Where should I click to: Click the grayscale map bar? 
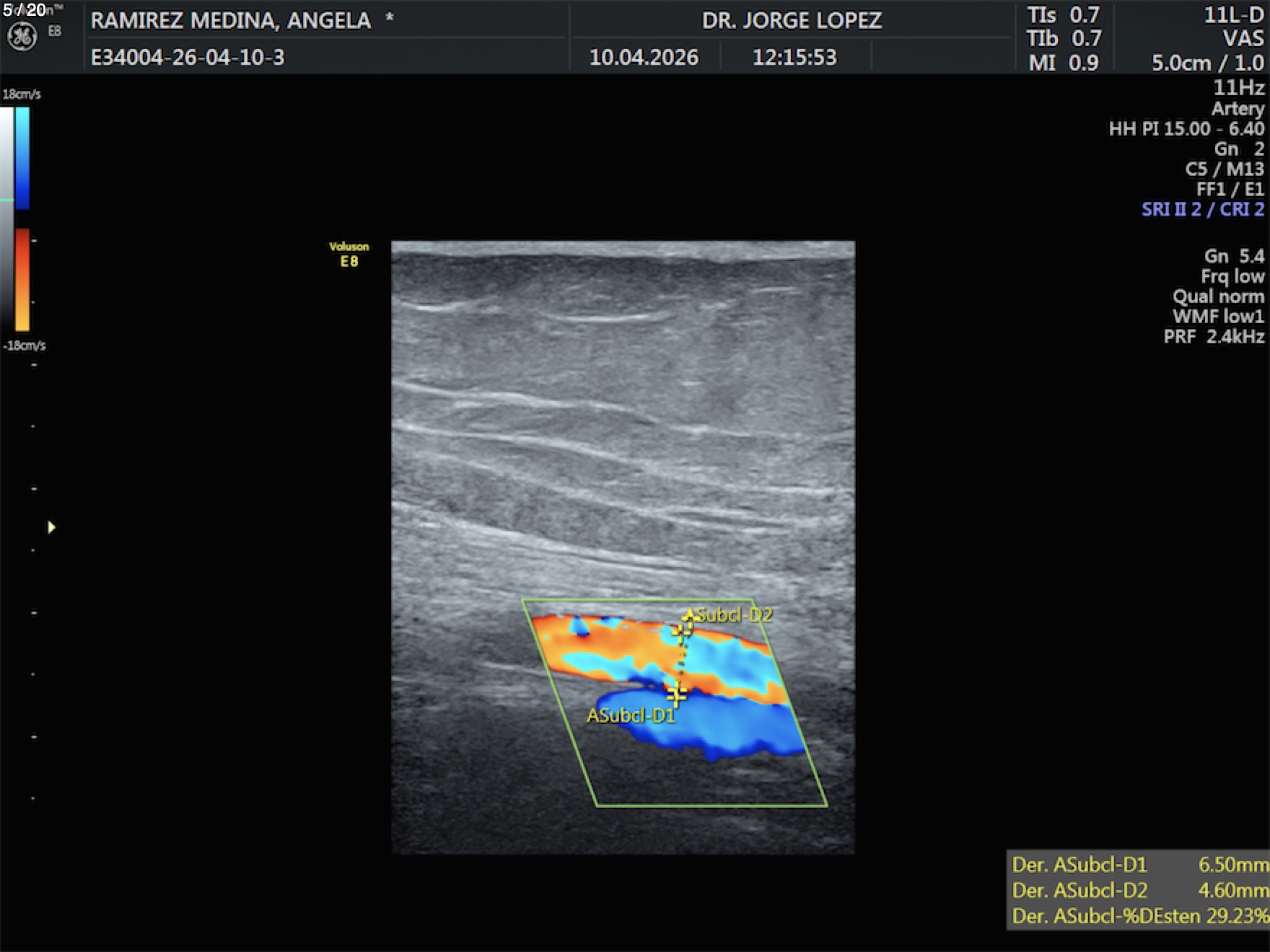click(x=6, y=216)
